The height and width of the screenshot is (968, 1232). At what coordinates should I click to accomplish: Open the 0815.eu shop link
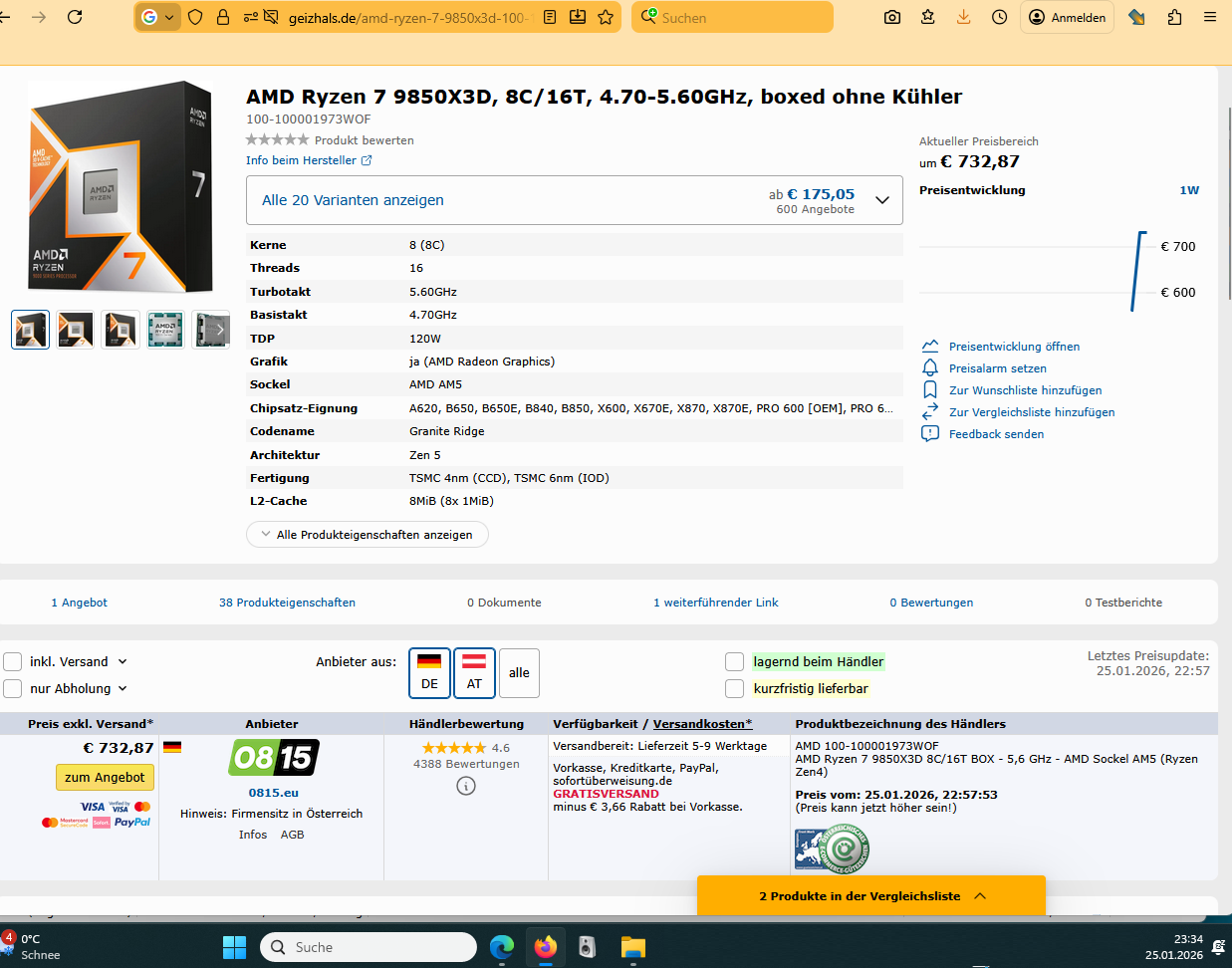click(x=274, y=793)
